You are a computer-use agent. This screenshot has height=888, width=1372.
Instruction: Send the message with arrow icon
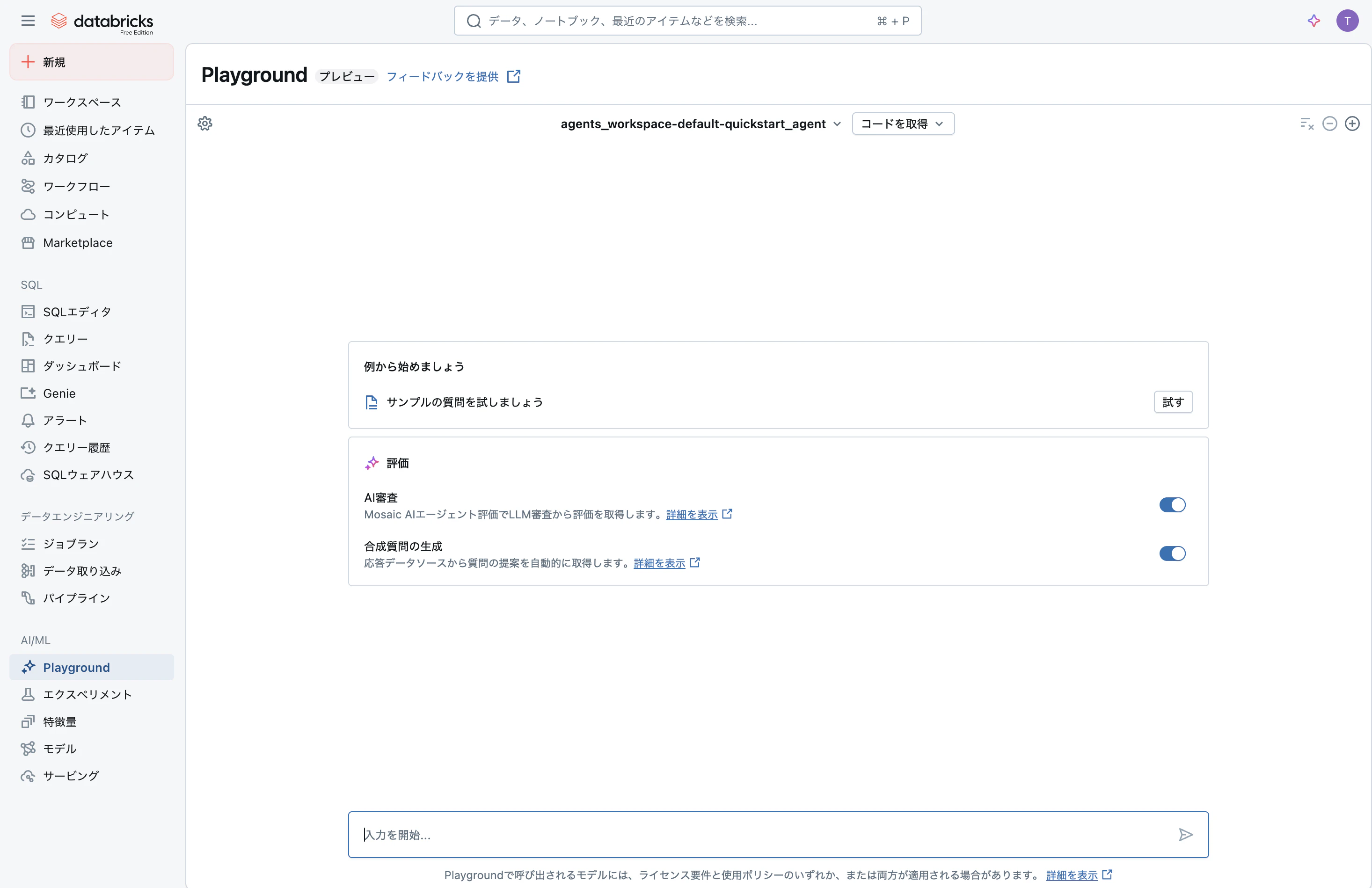click(x=1185, y=835)
